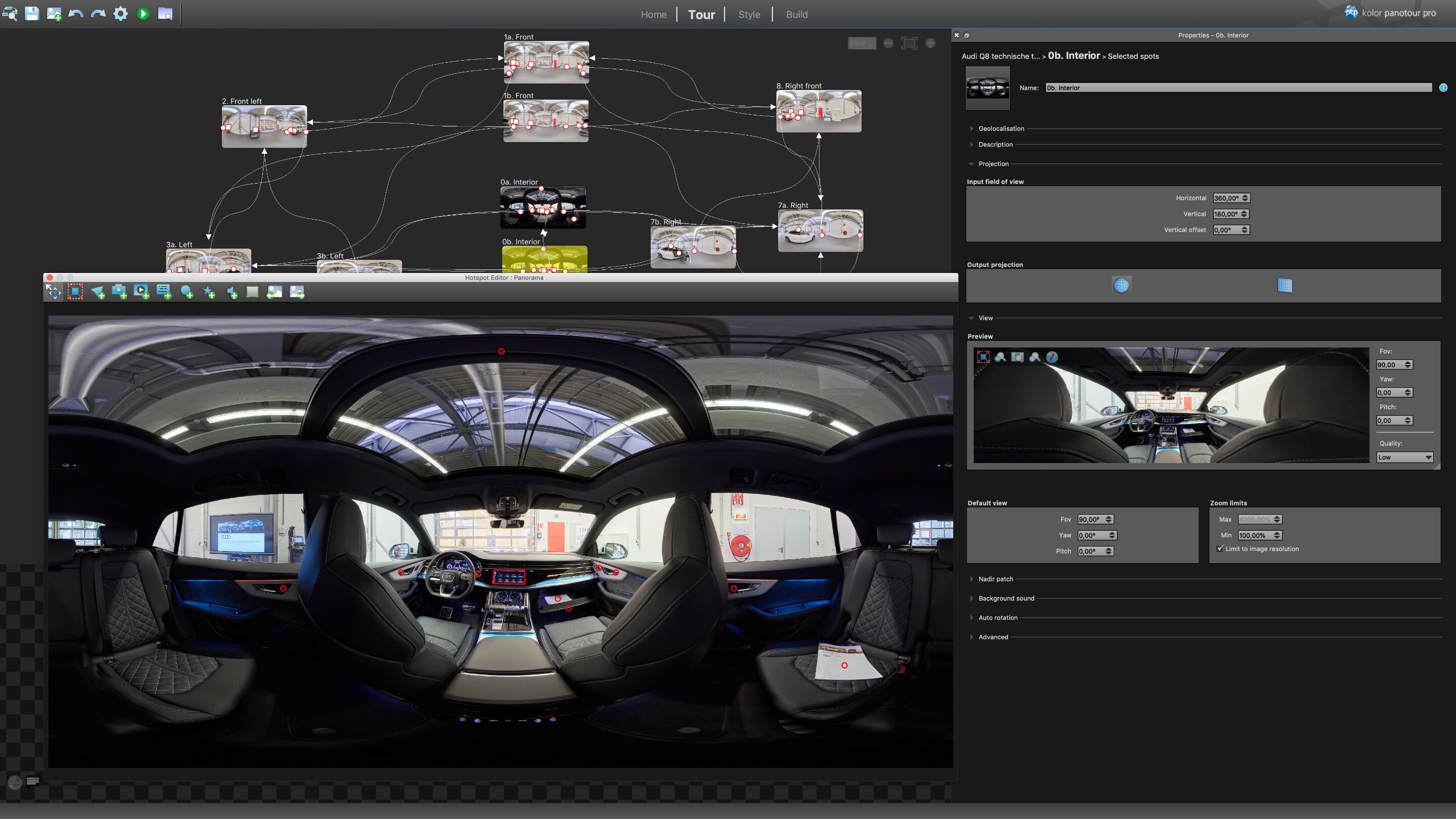
Task: Open the preview Quality dropdown
Action: tap(1404, 457)
